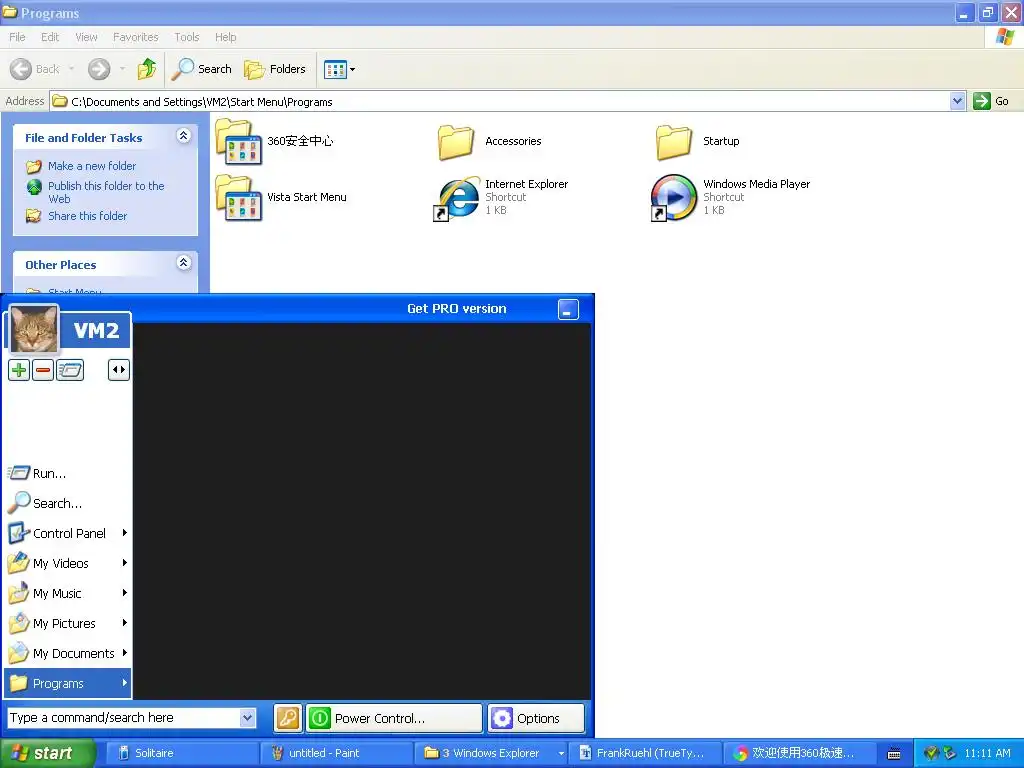
Task: Click the Go button
Action: [991, 101]
